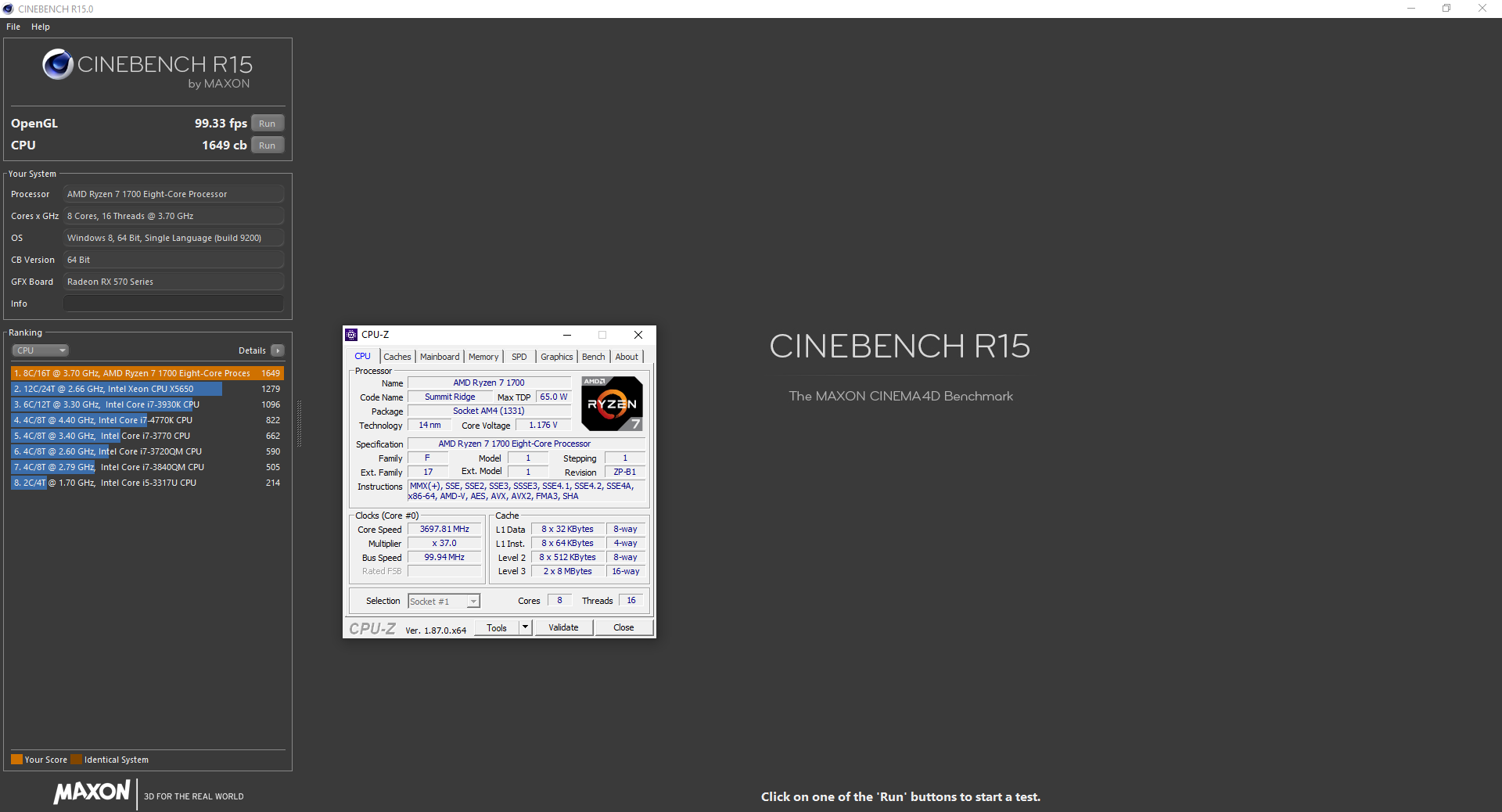The width and height of the screenshot is (1502, 812).
Task: Click the Package value Socket AM4 (1331)
Action: click(489, 411)
